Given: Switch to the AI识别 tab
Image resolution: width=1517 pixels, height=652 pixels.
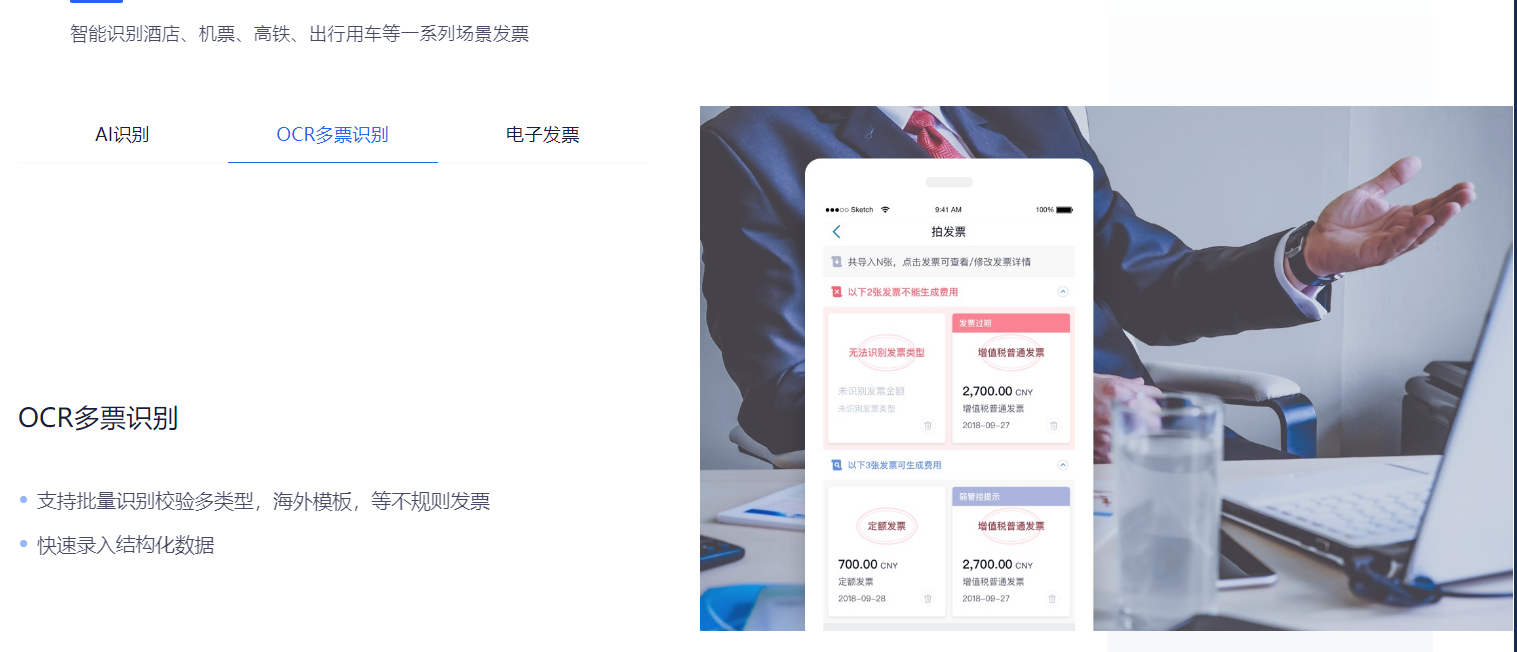Looking at the screenshot, I should click(x=122, y=135).
